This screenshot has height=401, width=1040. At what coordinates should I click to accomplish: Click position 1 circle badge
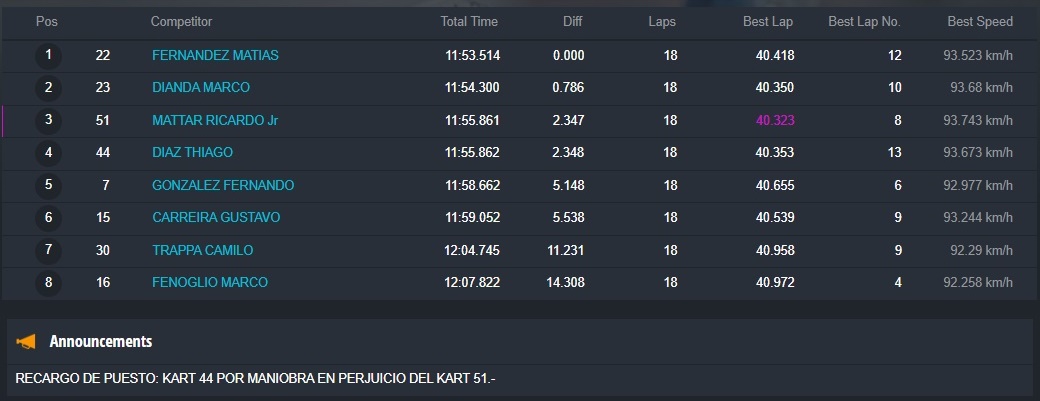(48, 55)
